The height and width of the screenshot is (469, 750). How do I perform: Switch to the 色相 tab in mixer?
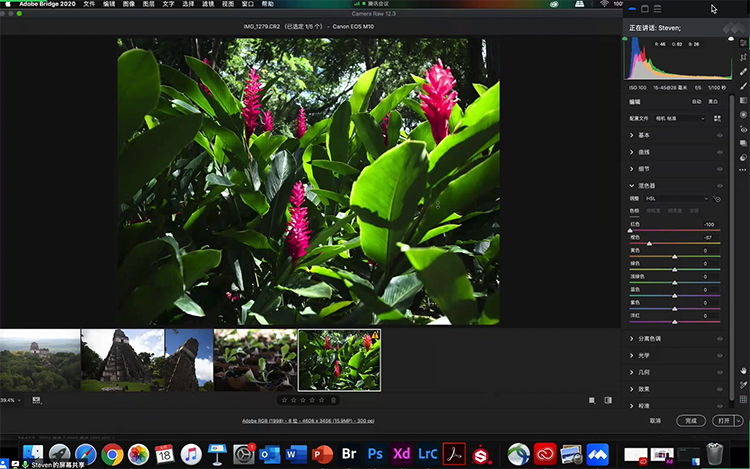tap(633, 211)
